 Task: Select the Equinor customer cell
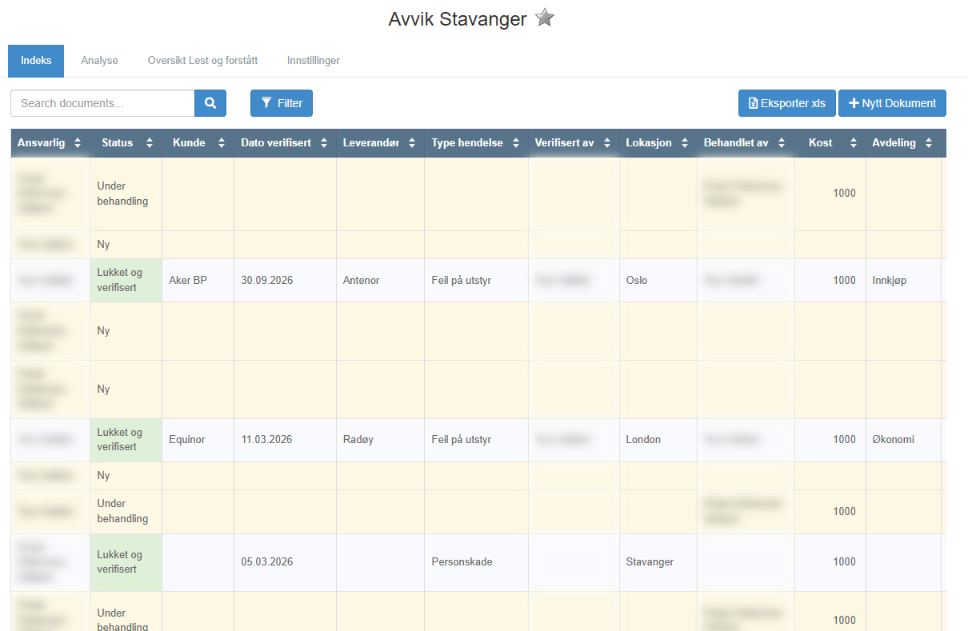[198, 439]
